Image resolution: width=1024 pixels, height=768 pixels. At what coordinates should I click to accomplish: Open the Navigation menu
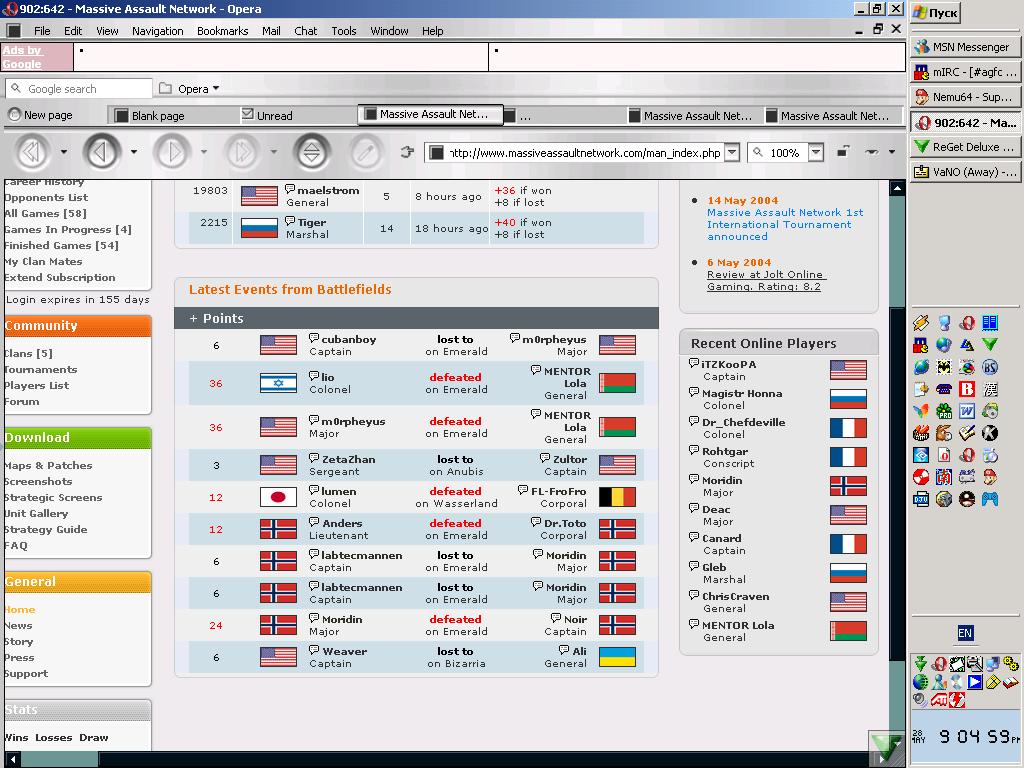pos(157,31)
